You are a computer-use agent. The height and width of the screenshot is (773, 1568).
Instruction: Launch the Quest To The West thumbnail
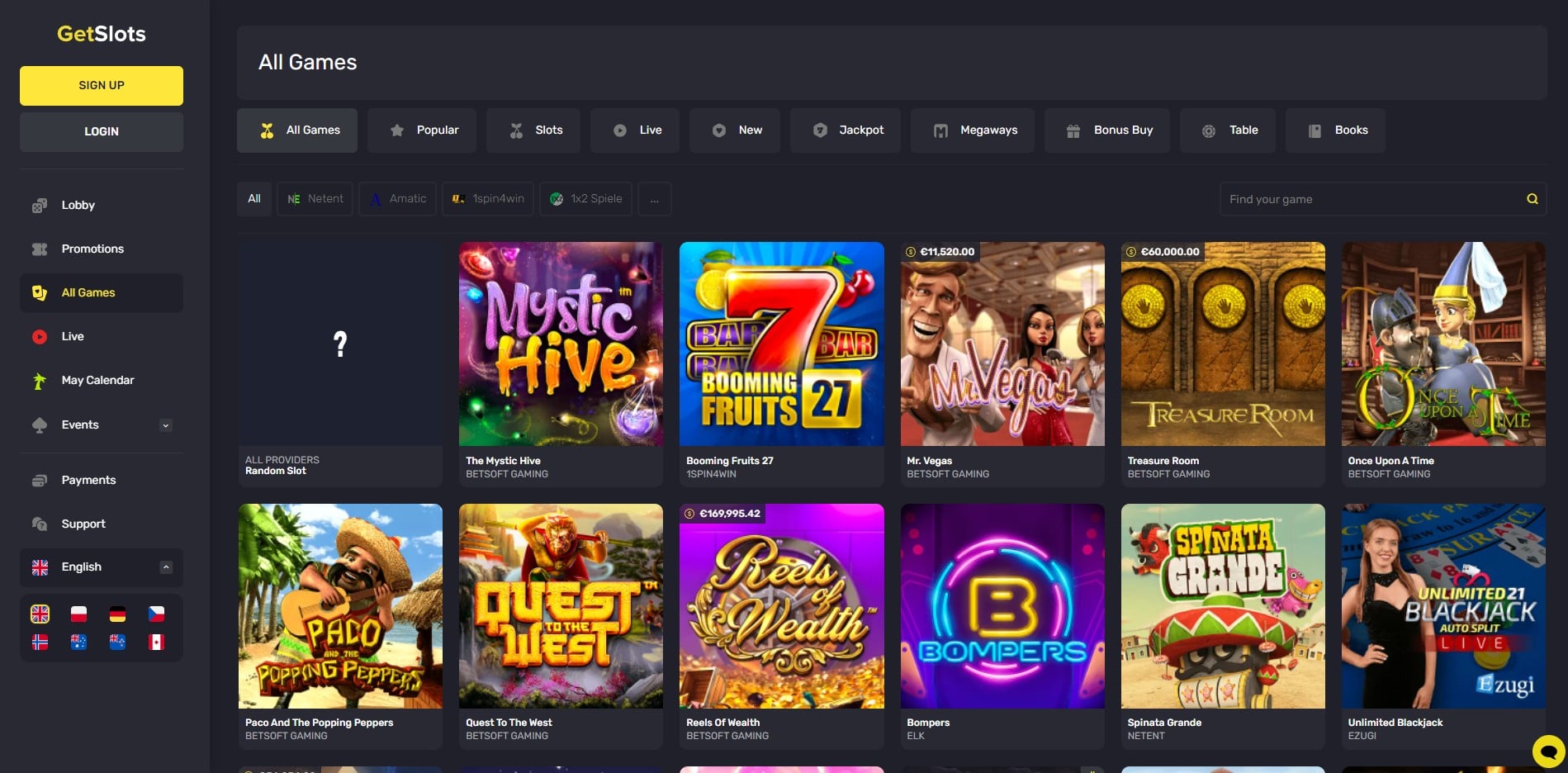coord(561,606)
